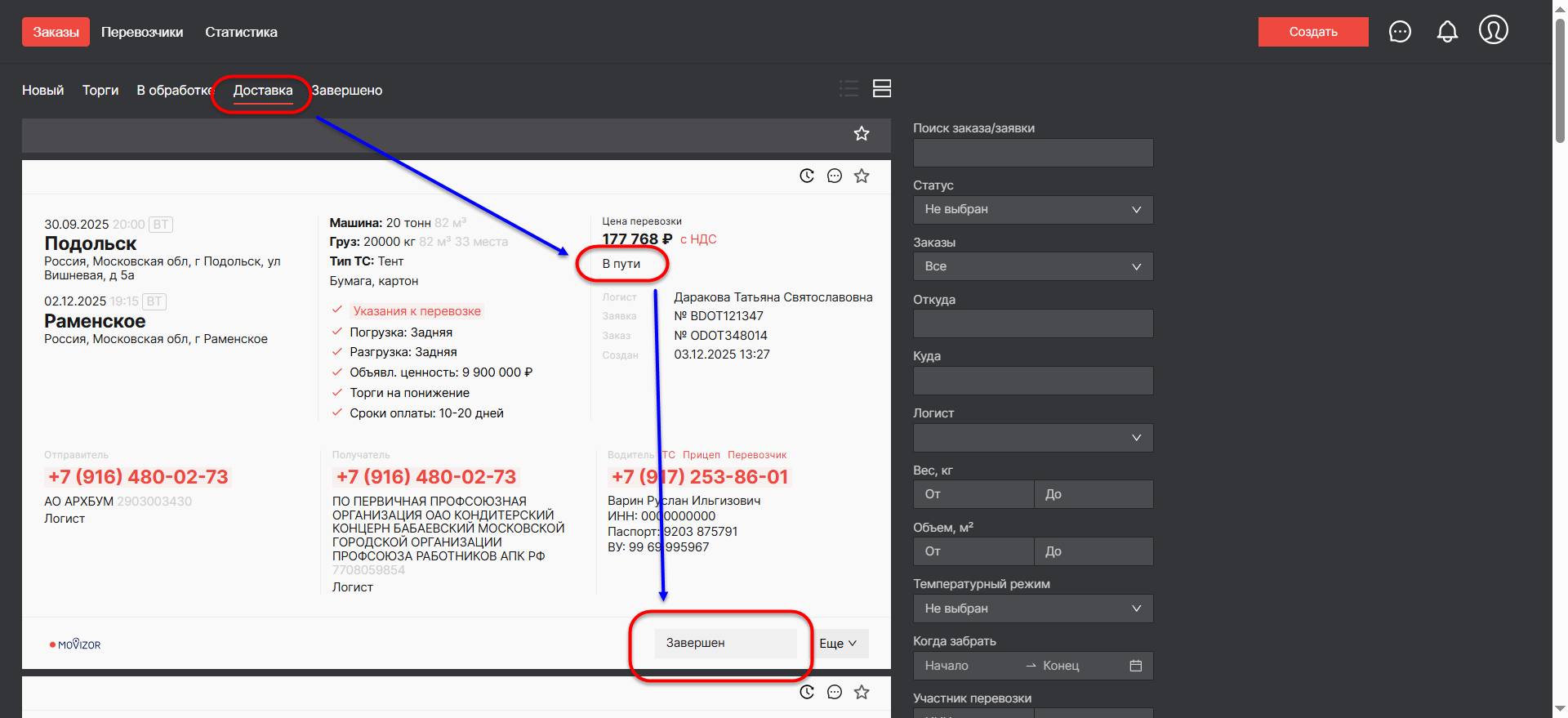
Task: Mark the Подольск order as favorite
Action: coord(862,176)
